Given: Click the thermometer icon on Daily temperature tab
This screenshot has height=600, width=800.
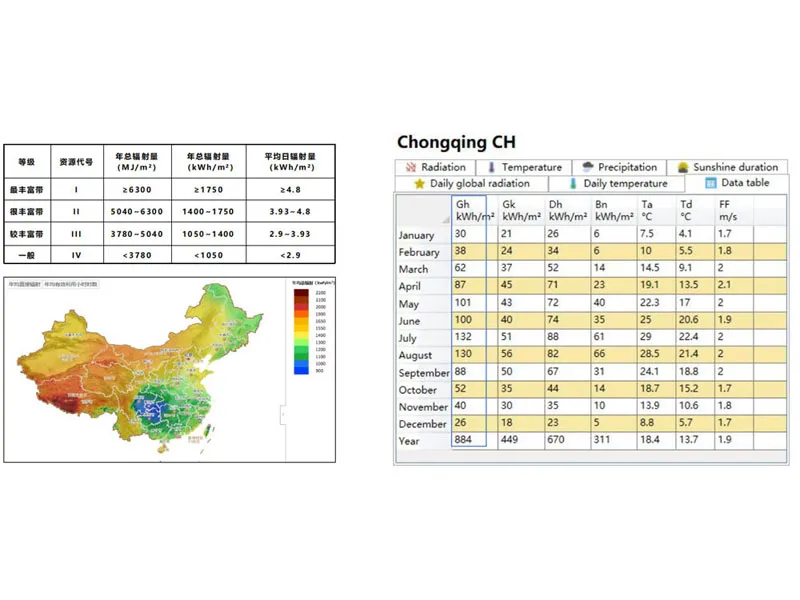Looking at the screenshot, I should coord(573,184).
